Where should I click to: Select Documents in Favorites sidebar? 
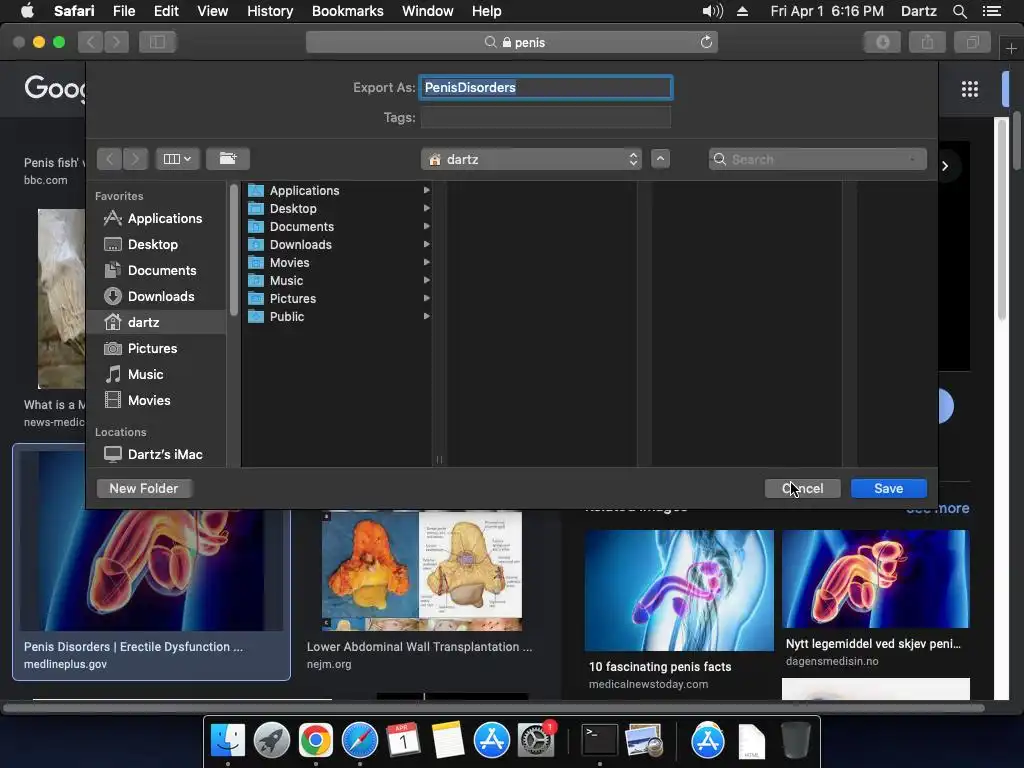click(157, 270)
